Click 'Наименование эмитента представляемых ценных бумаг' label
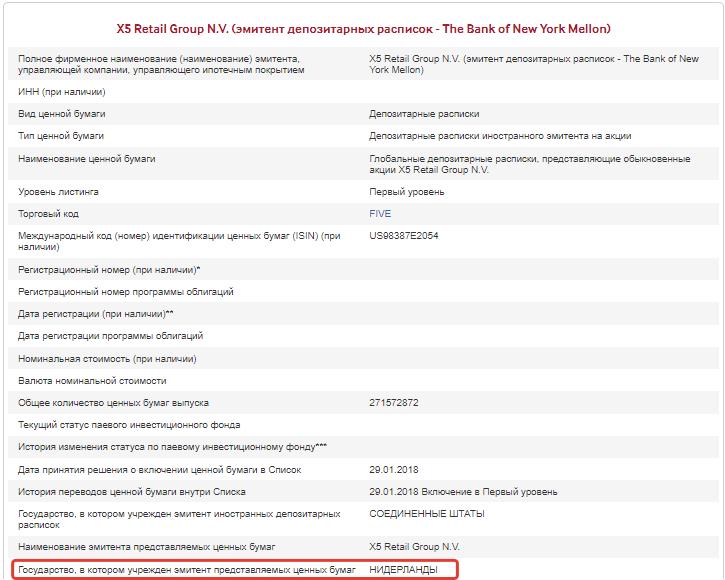The width and height of the screenshot is (725, 580). (x=146, y=547)
